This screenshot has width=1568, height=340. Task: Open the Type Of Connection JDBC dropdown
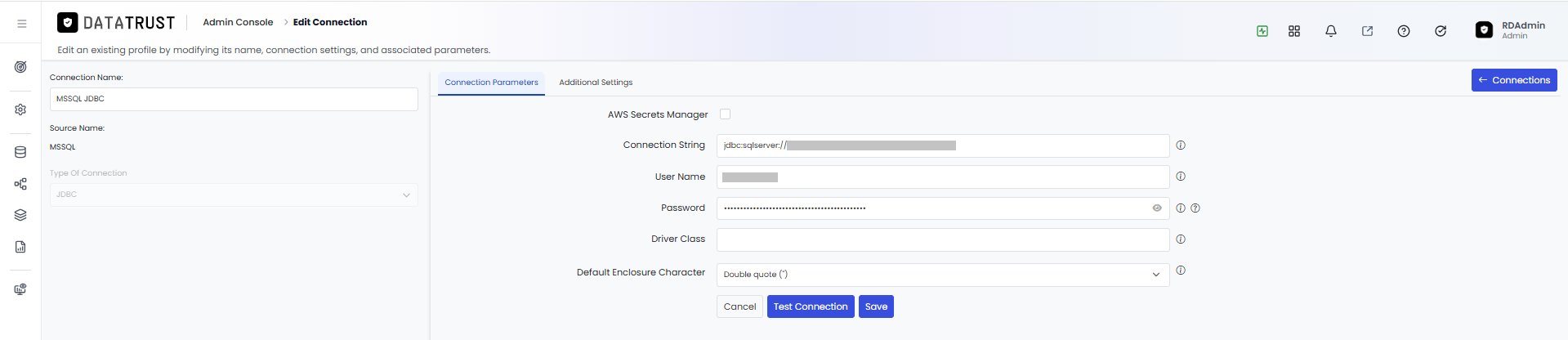tap(234, 195)
